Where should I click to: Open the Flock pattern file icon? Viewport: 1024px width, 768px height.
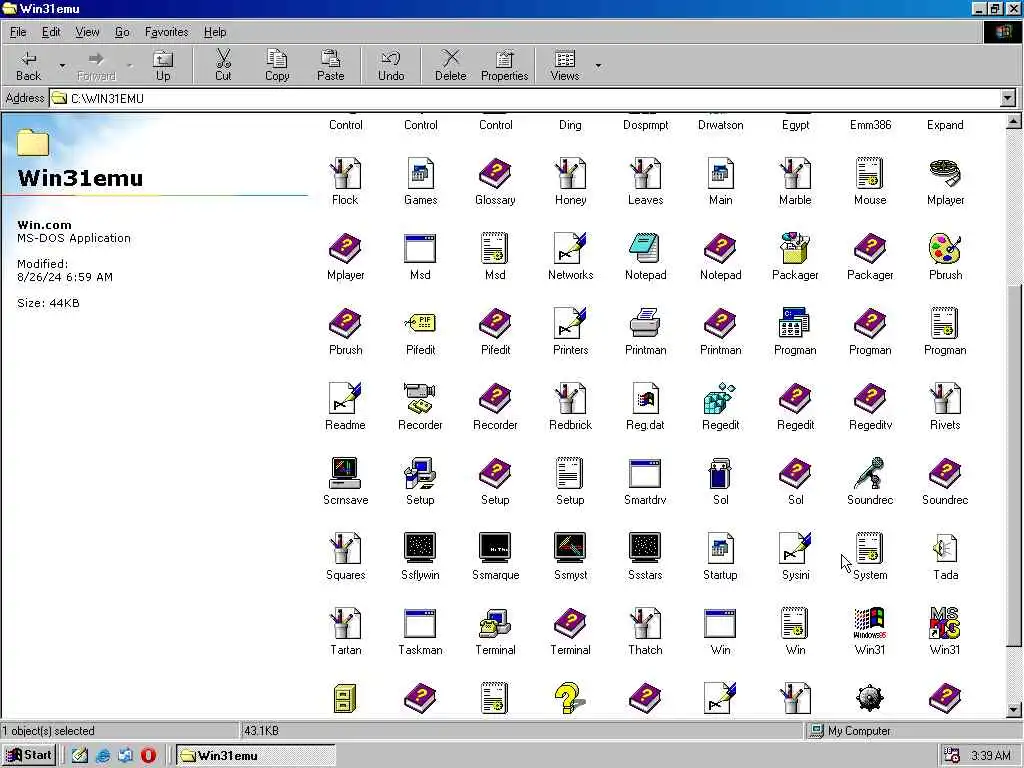tap(345, 174)
